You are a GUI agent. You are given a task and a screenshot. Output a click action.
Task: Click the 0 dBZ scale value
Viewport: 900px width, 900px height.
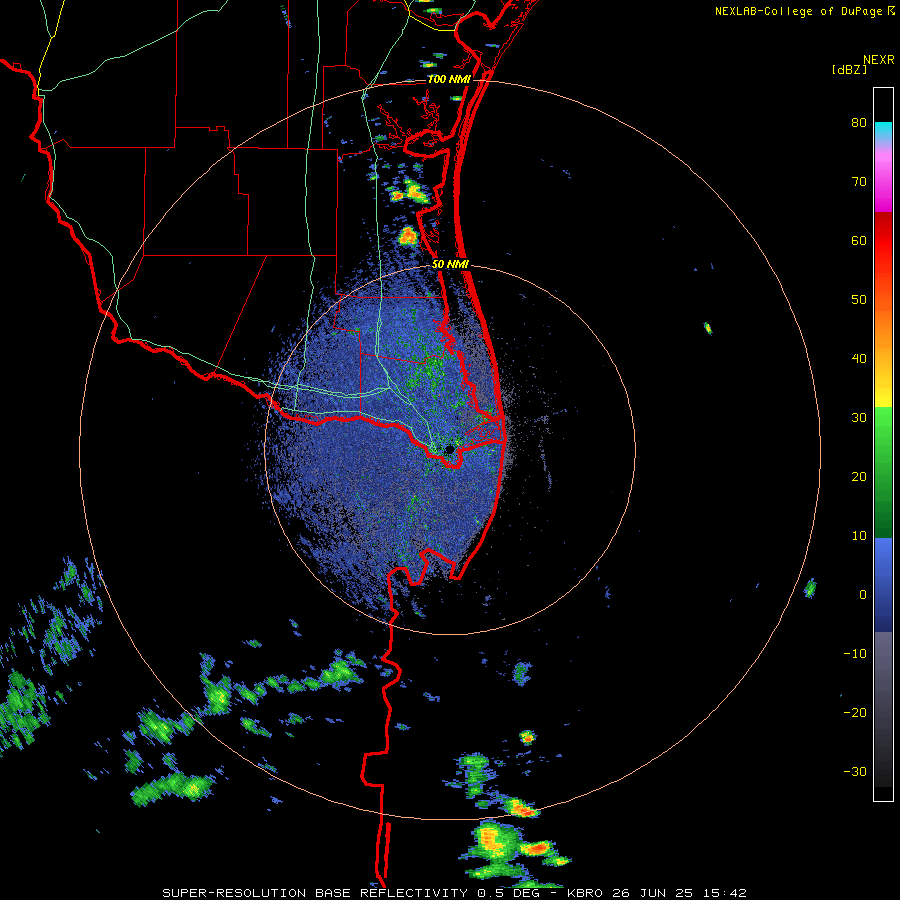(863, 595)
